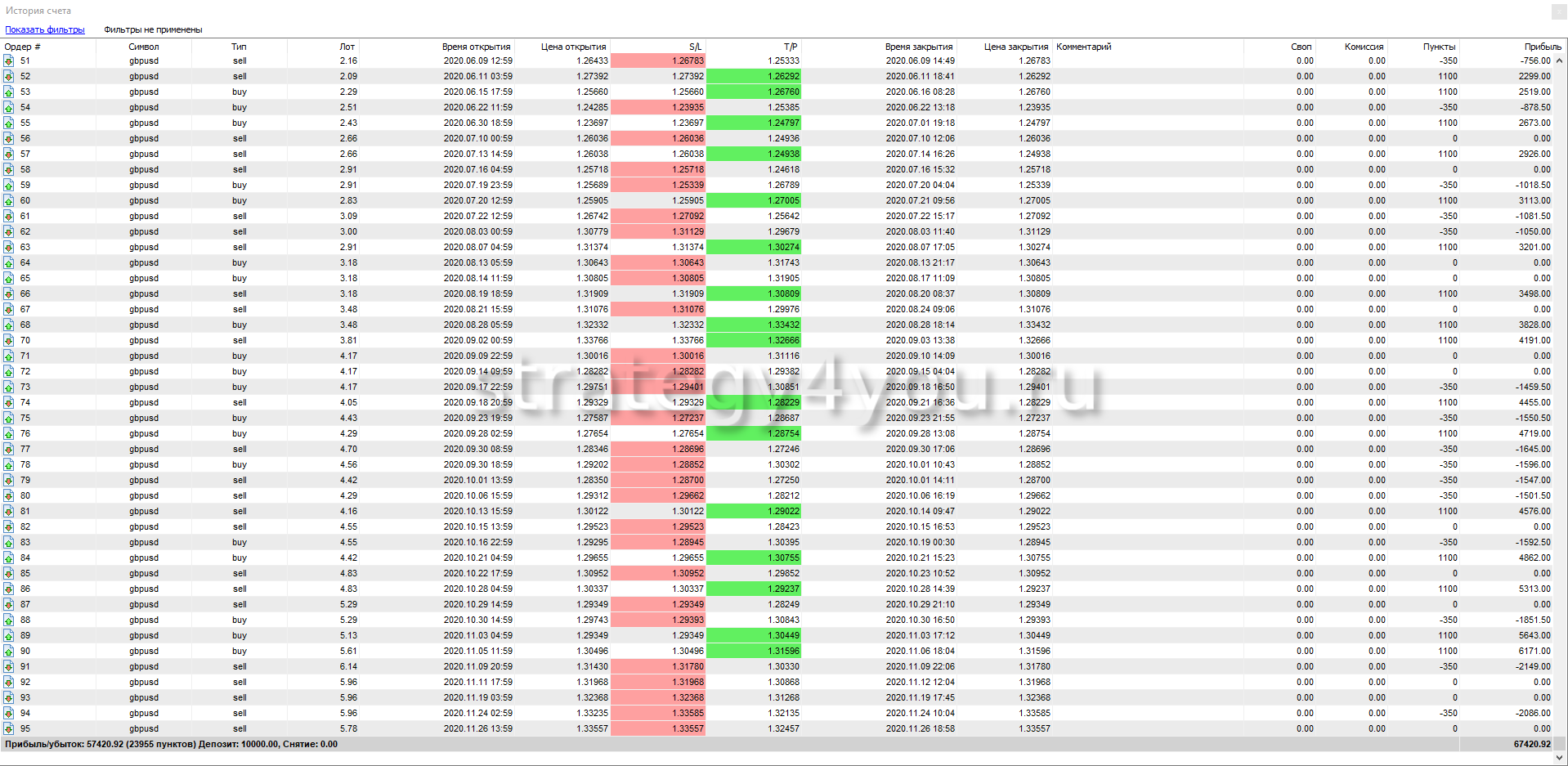Click the order 51 sell icon
The width and height of the screenshot is (1568, 766).
pos(9,61)
